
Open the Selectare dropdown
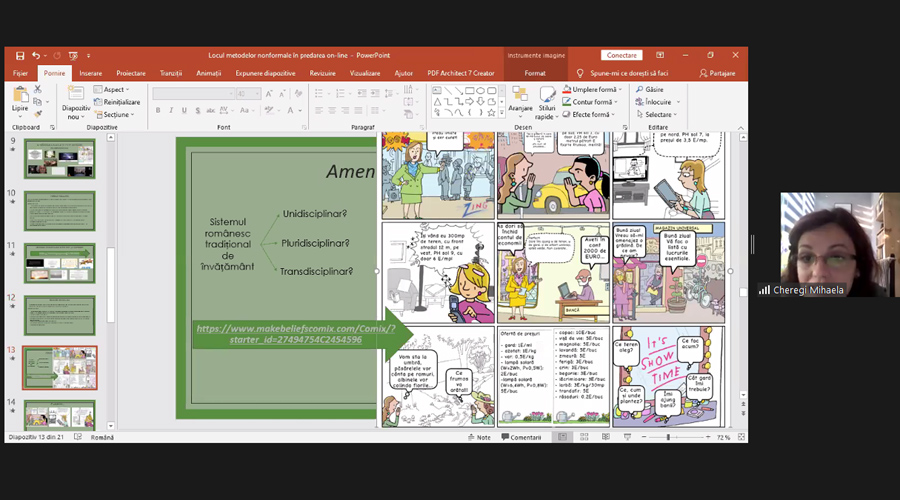coord(657,114)
